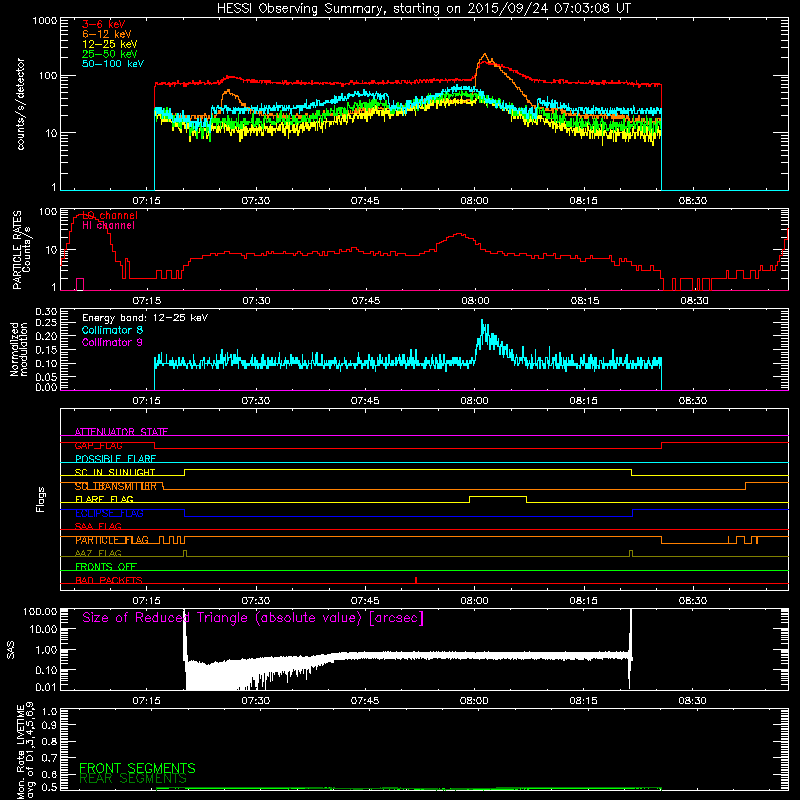Click 08:15 tick below particle rates plot
The width and height of the screenshot is (800, 800).
pyautogui.click(x=585, y=301)
